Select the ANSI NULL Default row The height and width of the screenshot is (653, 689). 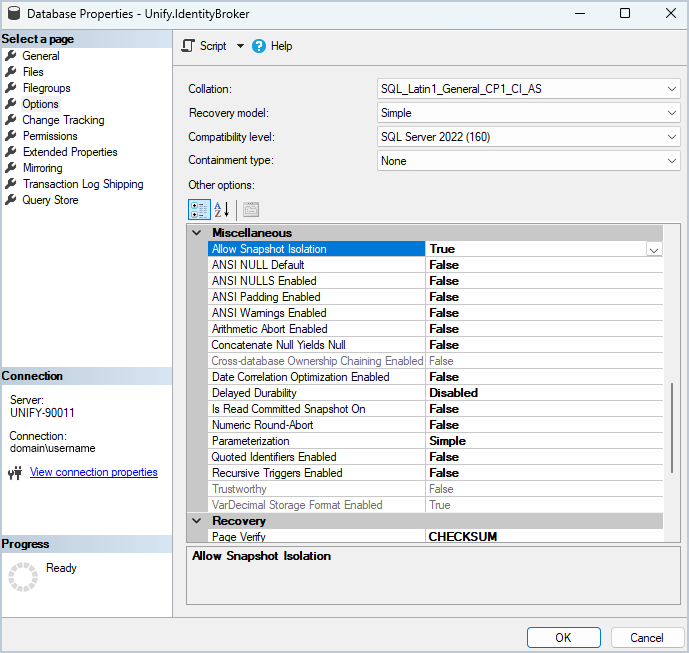pos(435,265)
